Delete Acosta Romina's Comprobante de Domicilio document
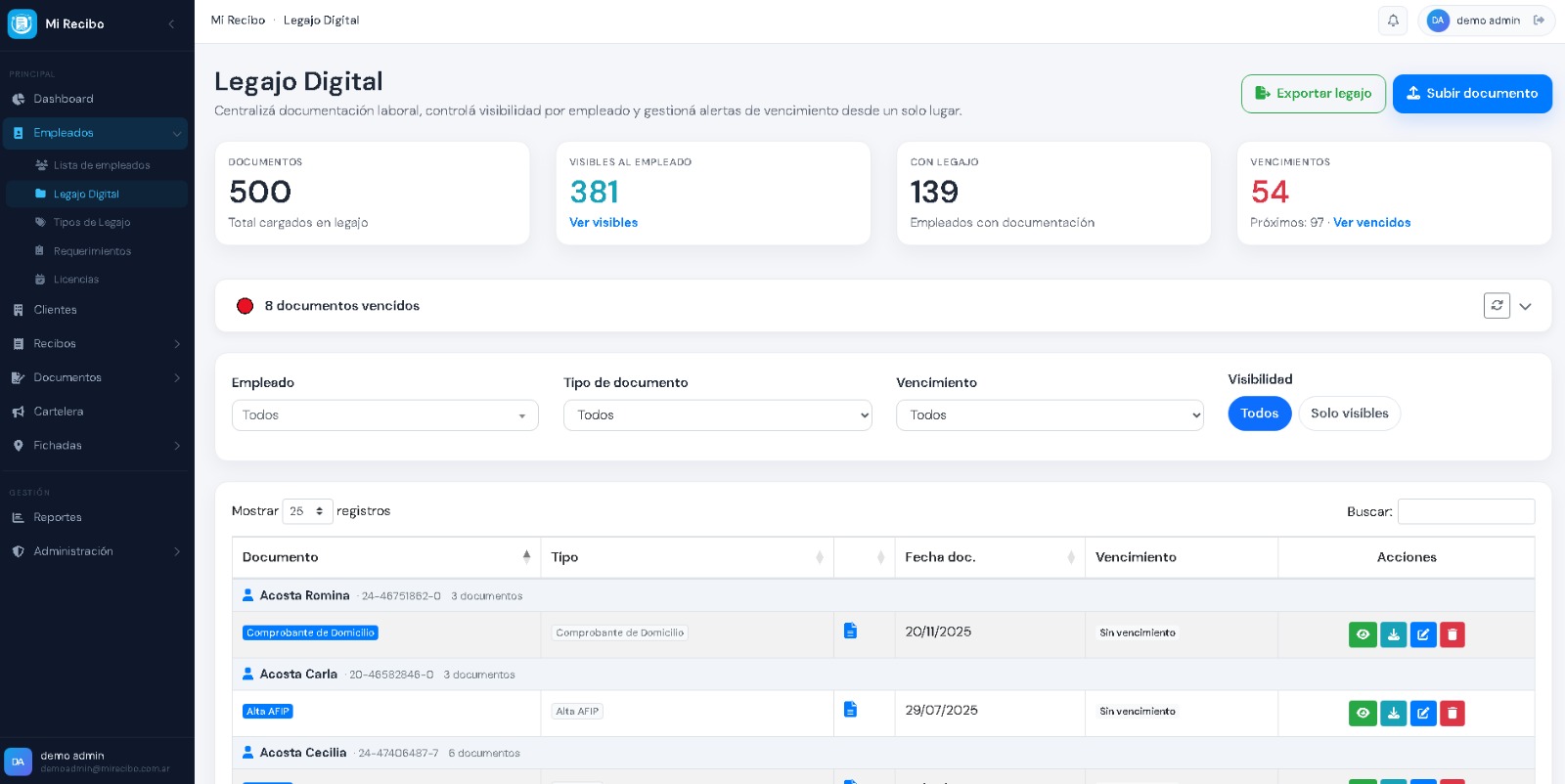 point(1453,634)
